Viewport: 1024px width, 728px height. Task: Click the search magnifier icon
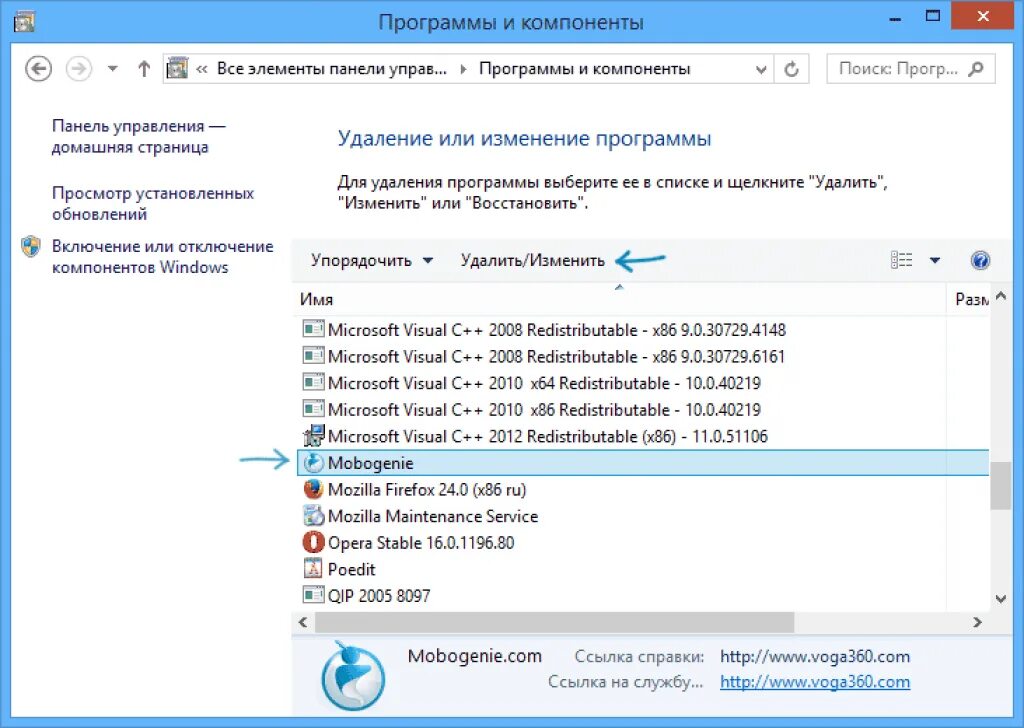[976, 69]
